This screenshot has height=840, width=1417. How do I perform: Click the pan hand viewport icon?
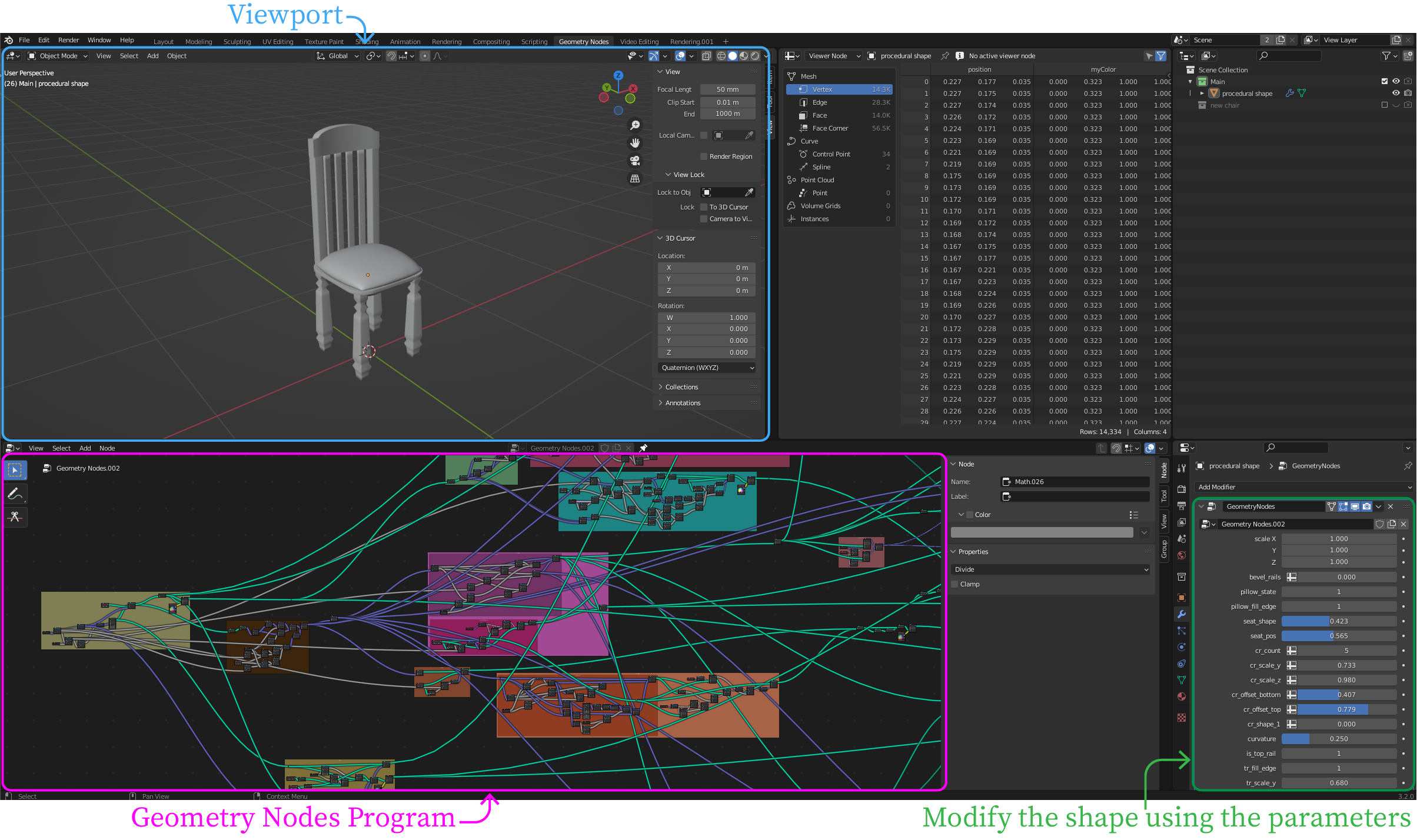tap(635, 143)
